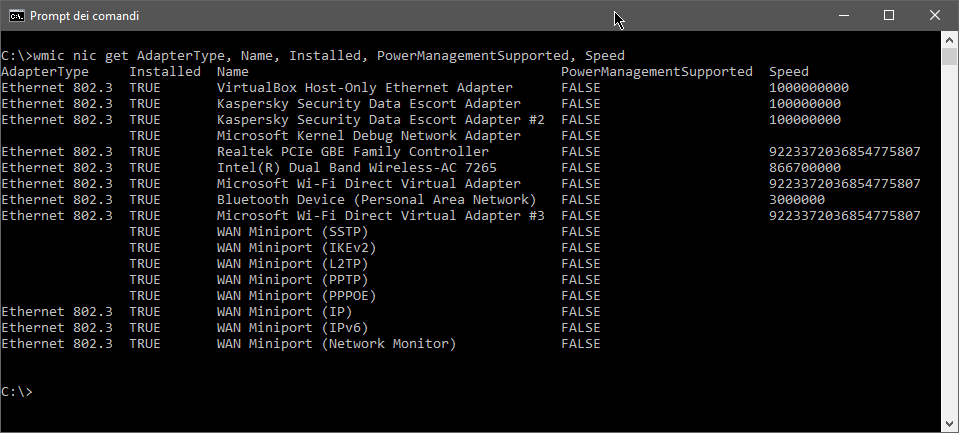Click the scrollbar up arrow
This screenshot has height=433, width=959.
click(x=949, y=40)
